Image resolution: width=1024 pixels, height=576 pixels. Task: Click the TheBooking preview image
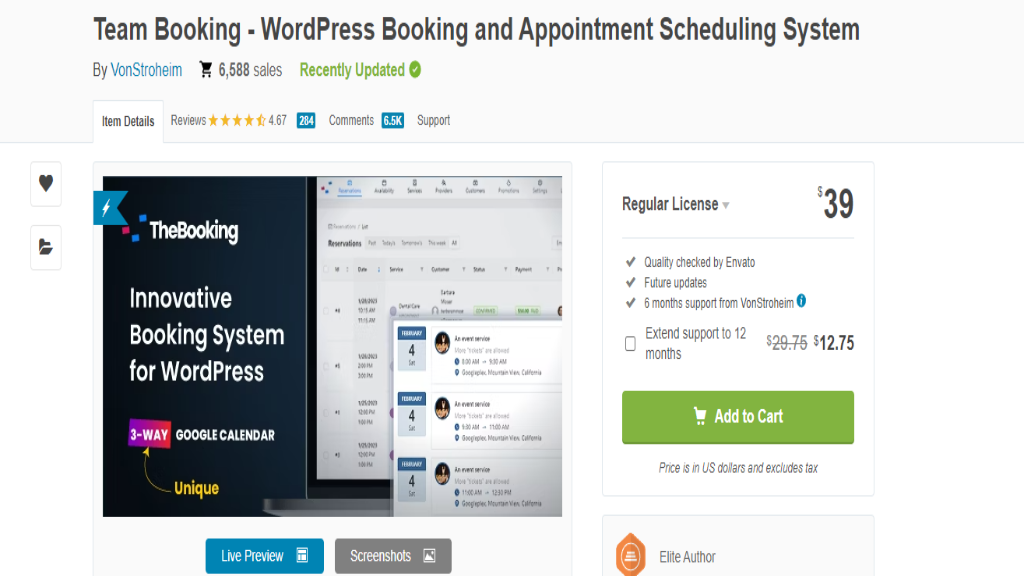click(x=332, y=346)
